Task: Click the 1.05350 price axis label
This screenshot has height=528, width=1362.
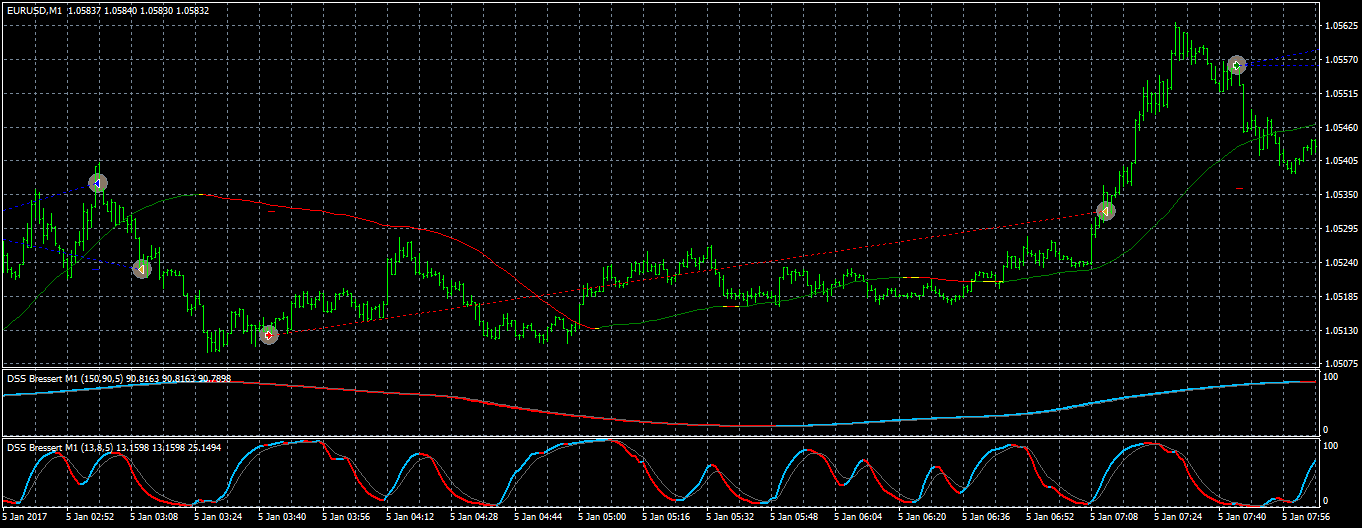Action: click(1340, 195)
